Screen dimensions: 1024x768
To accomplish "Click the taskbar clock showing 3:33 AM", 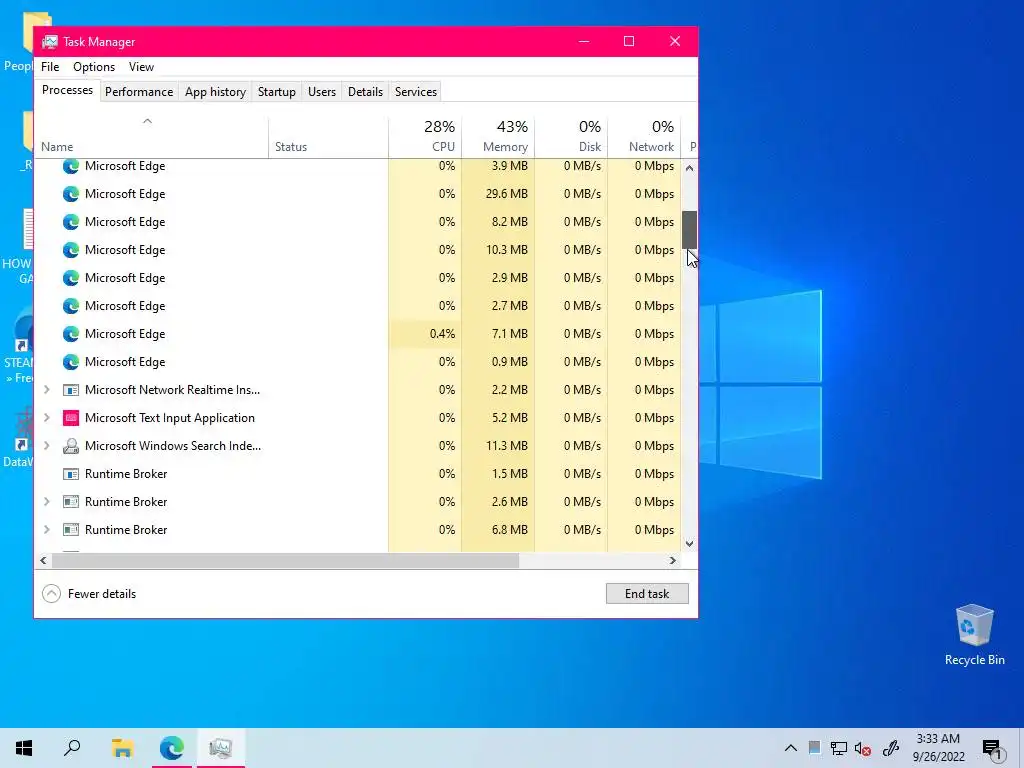I will coord(938,748).
